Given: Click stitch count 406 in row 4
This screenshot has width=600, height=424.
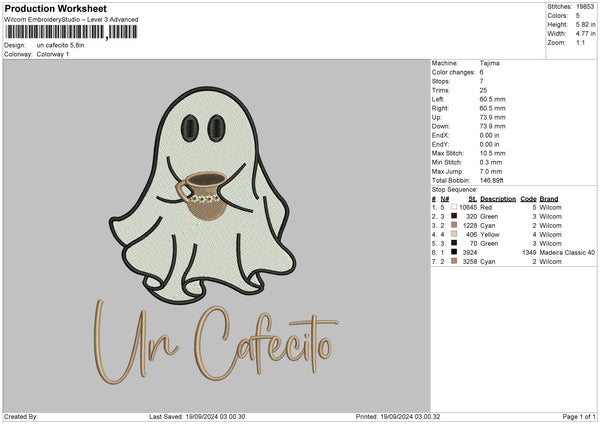Looking at the screenshot, I should [471, 235].
